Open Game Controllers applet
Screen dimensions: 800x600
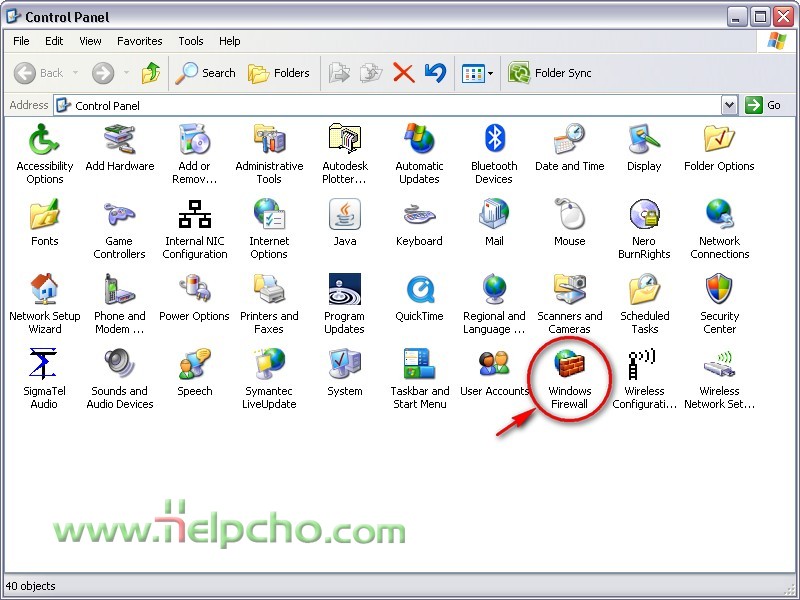coord(119,229)
